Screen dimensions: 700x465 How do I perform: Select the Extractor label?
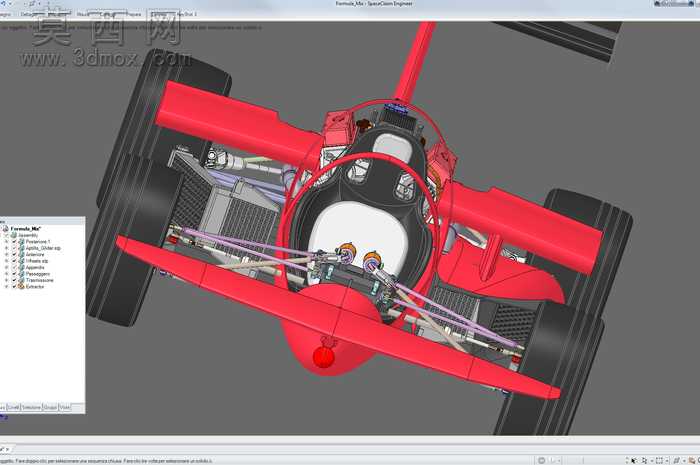[35, 286]
